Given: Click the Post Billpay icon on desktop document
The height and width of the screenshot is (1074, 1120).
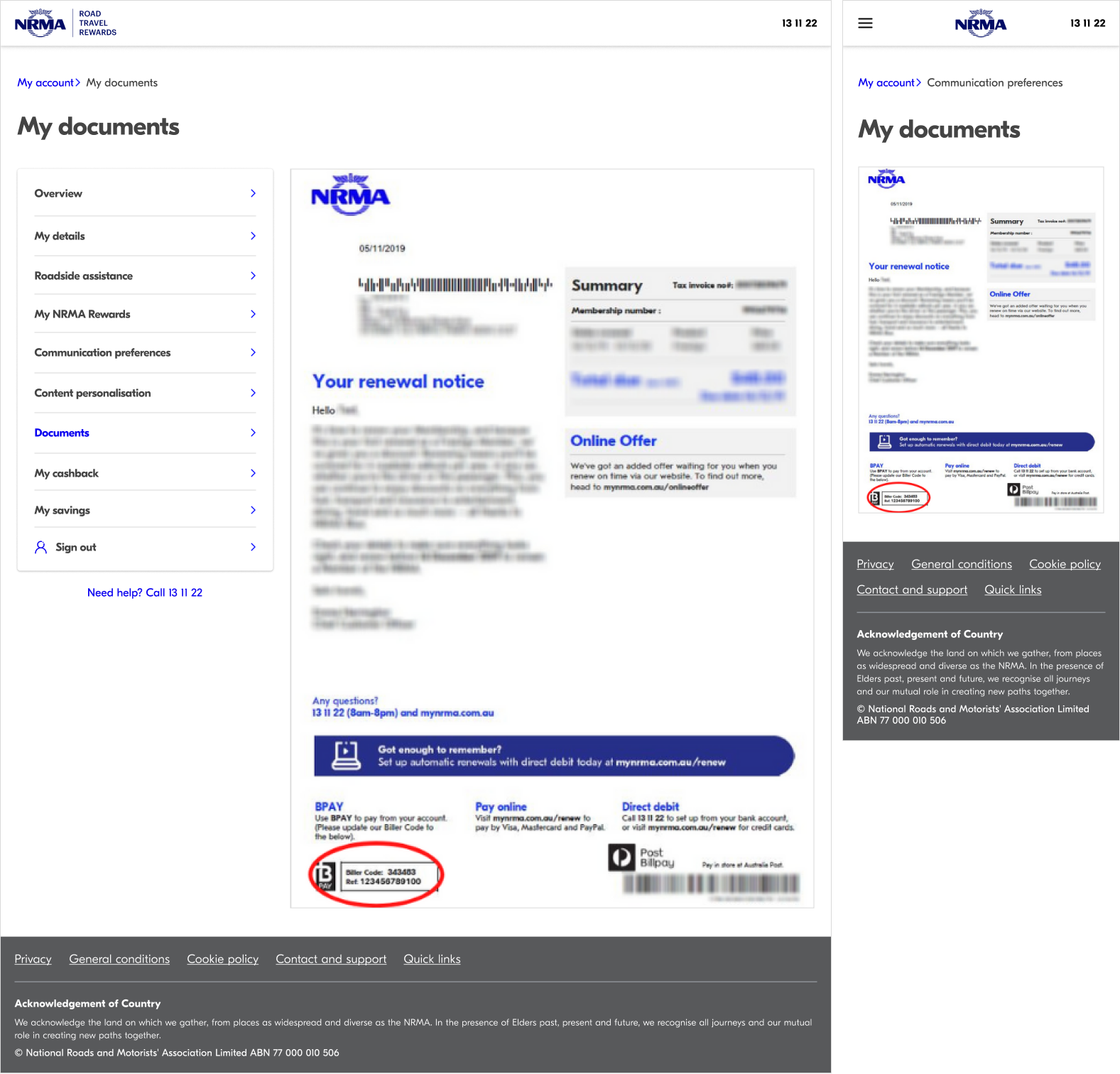Looking at the screenshot, I should pos(621,857).
